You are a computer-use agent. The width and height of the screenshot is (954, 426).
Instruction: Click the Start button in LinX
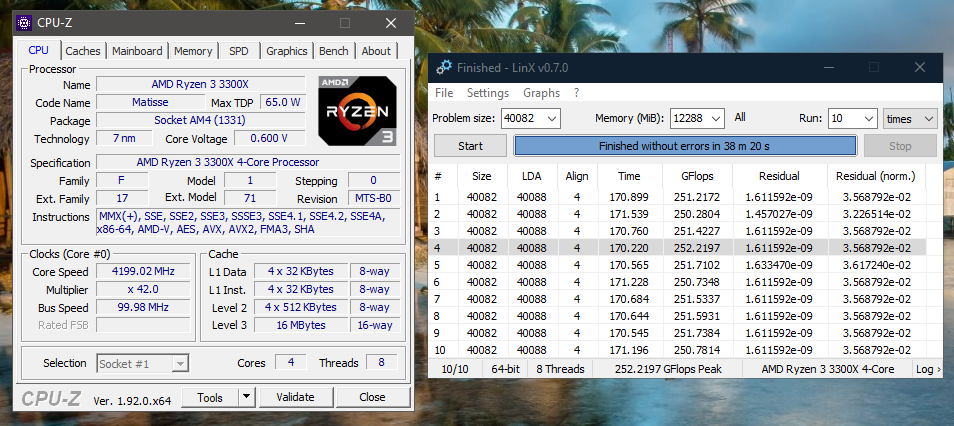470,146
